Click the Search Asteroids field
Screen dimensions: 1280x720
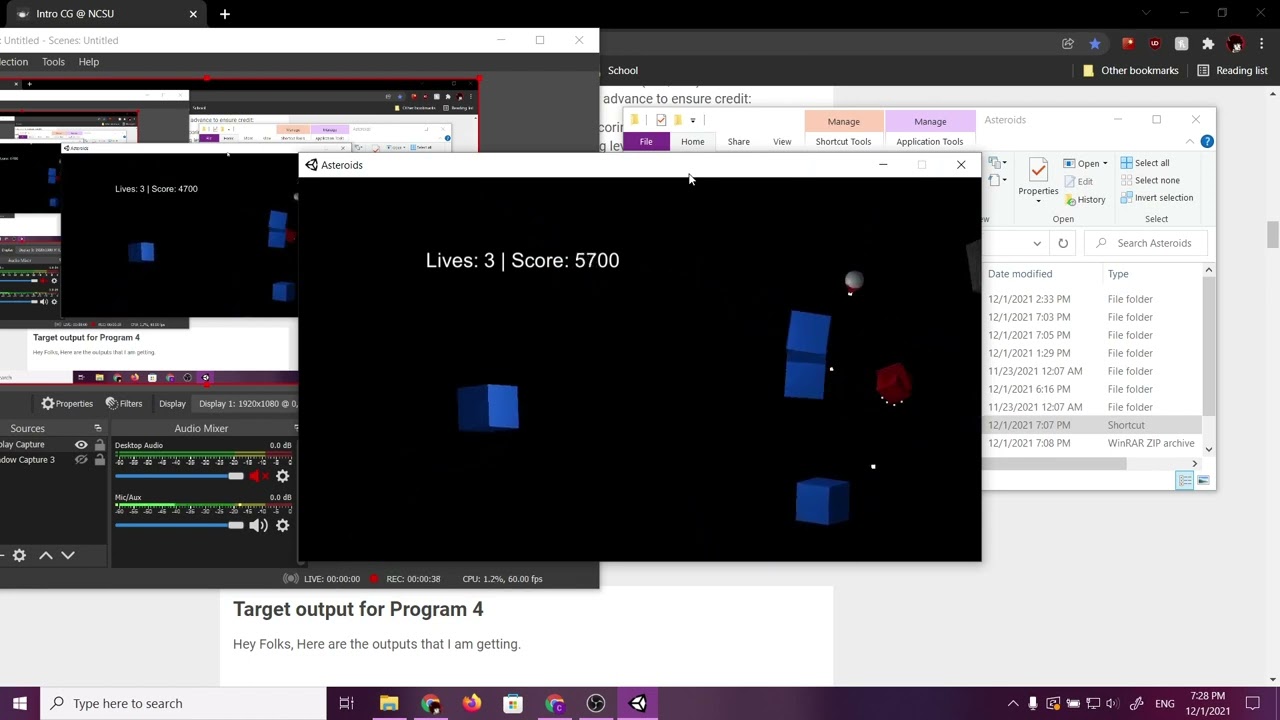tap(1147, 243)
